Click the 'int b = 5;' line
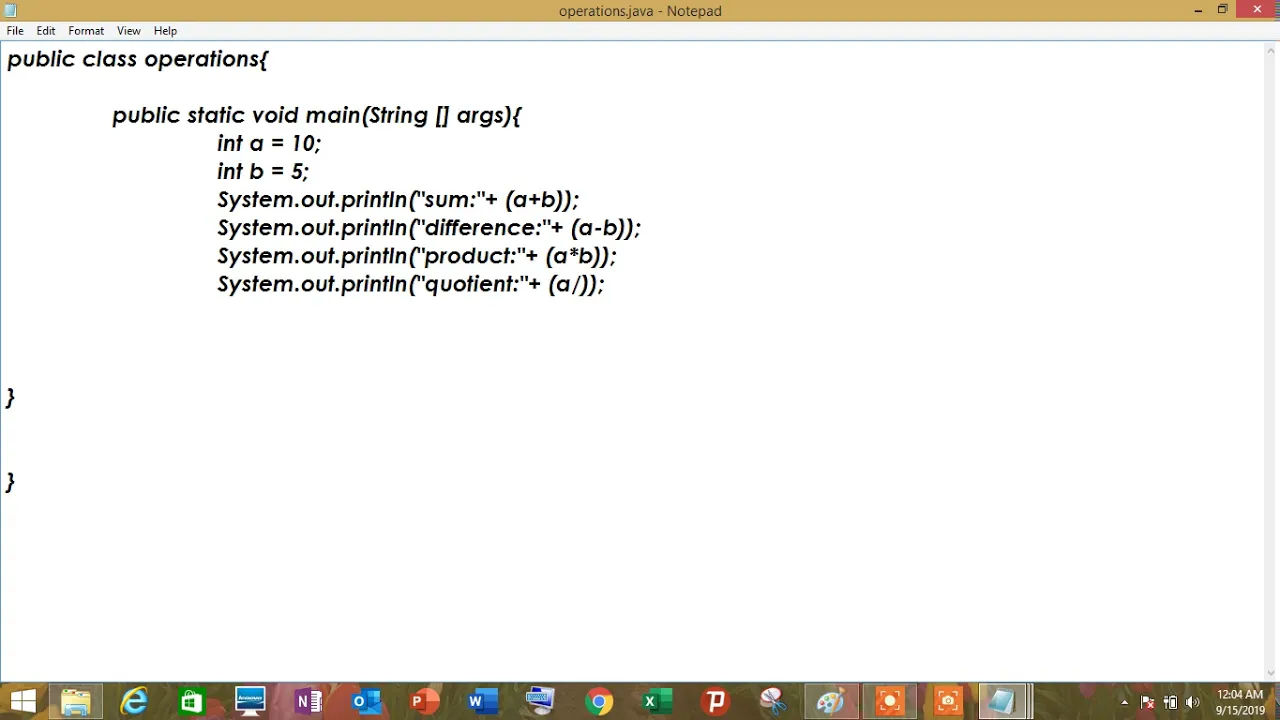This screenshot has height=720, width=1280. tap(263, 172)
